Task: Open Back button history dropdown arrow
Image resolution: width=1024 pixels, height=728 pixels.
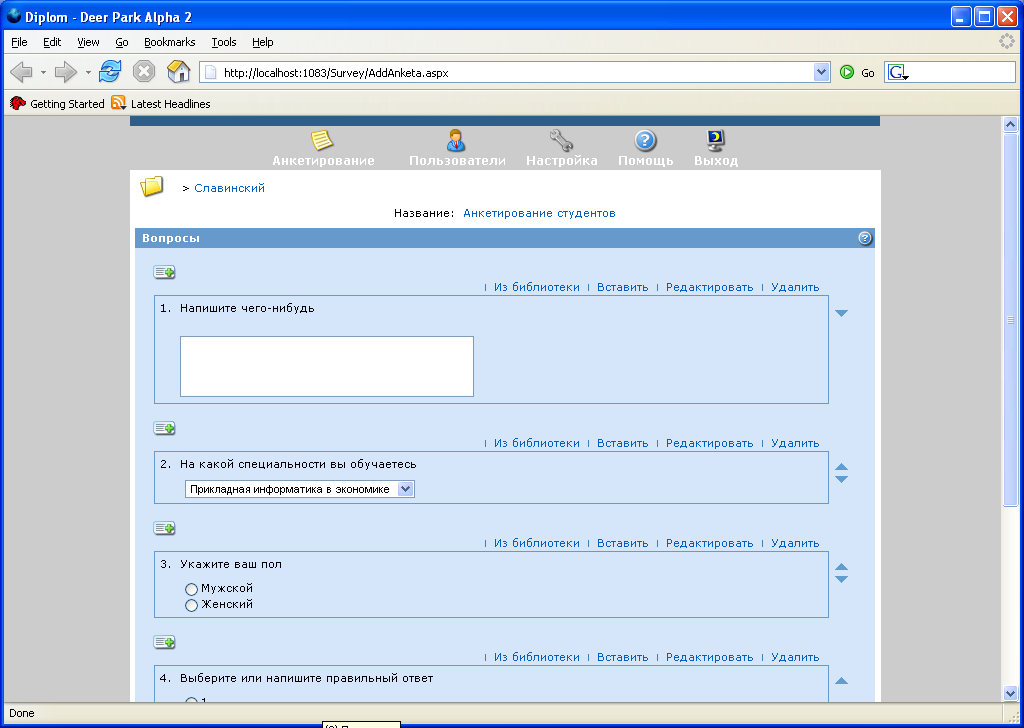Action: (43, 72)
